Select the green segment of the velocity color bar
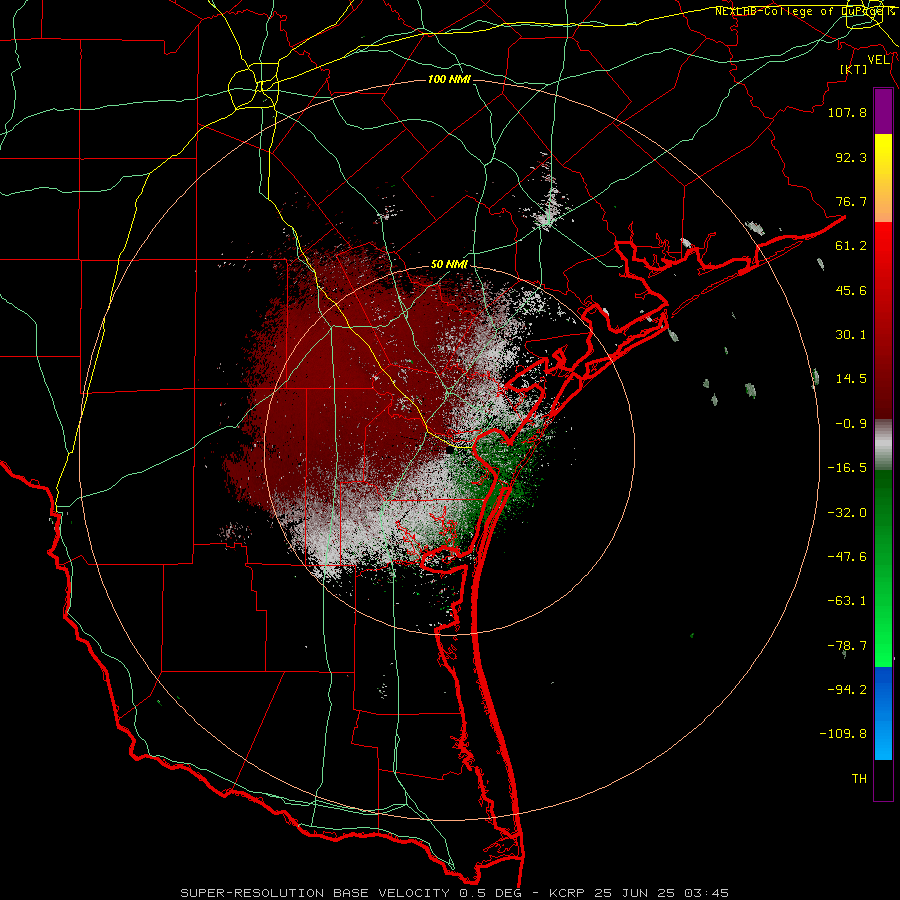Viewport: 900px width, 900px height. point(883,568)
